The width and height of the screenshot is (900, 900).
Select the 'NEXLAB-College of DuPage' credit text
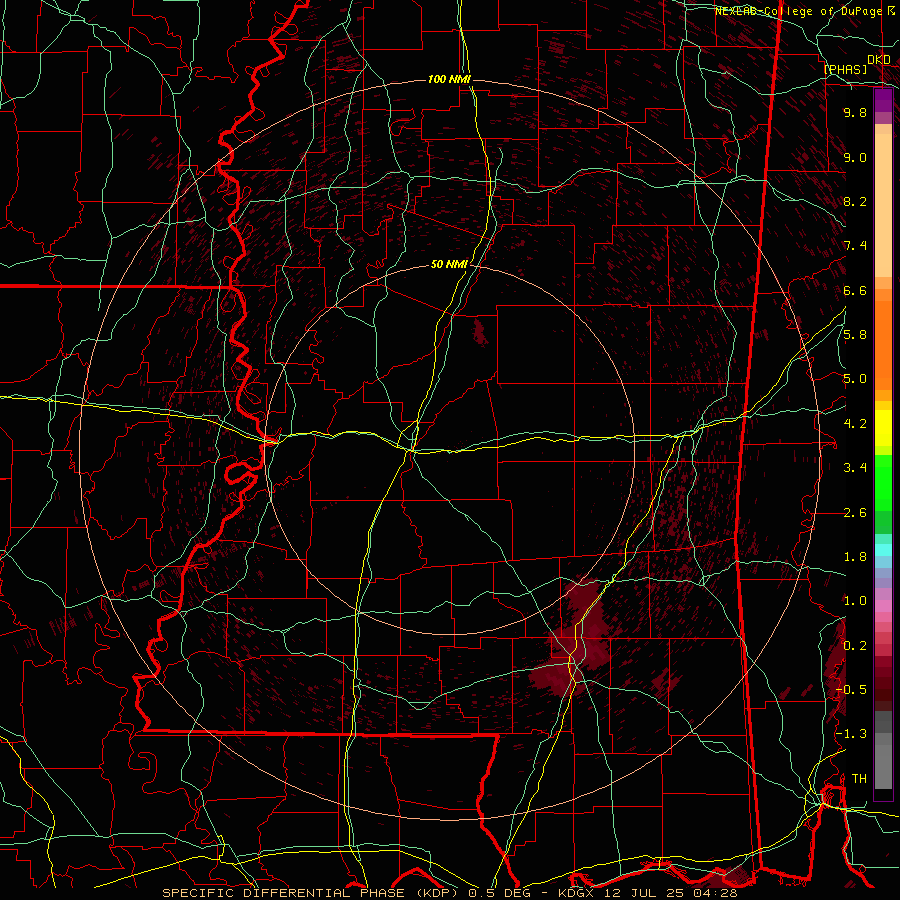coord(800,11)
